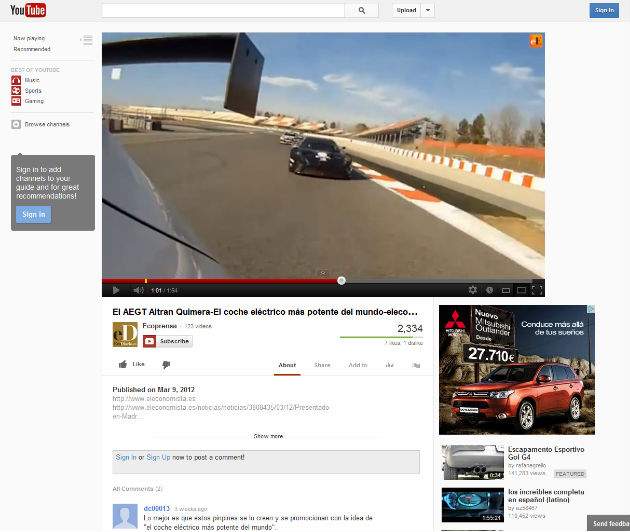Open the uploader channel name link
This screenshot has height=532, width=630.
point(160,326)
